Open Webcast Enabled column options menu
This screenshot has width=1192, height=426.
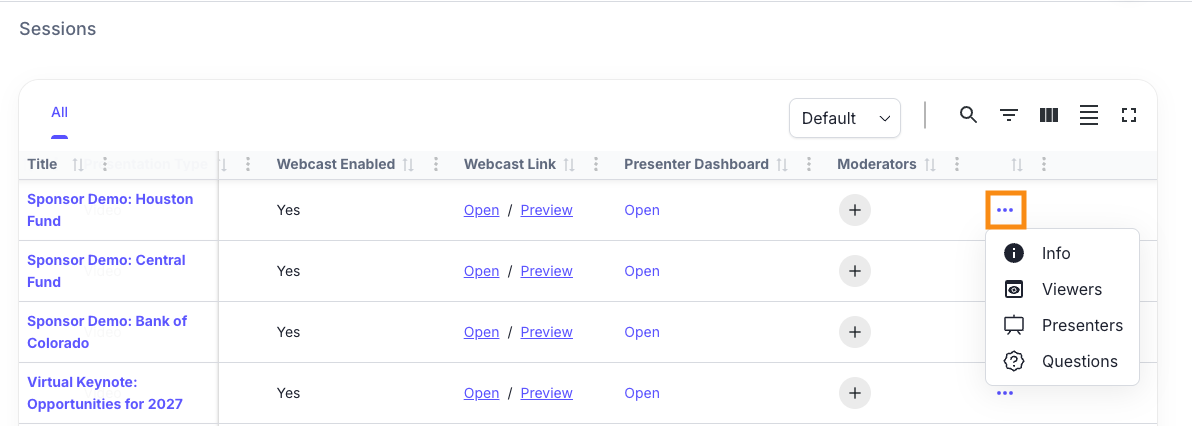click(436, 164)
